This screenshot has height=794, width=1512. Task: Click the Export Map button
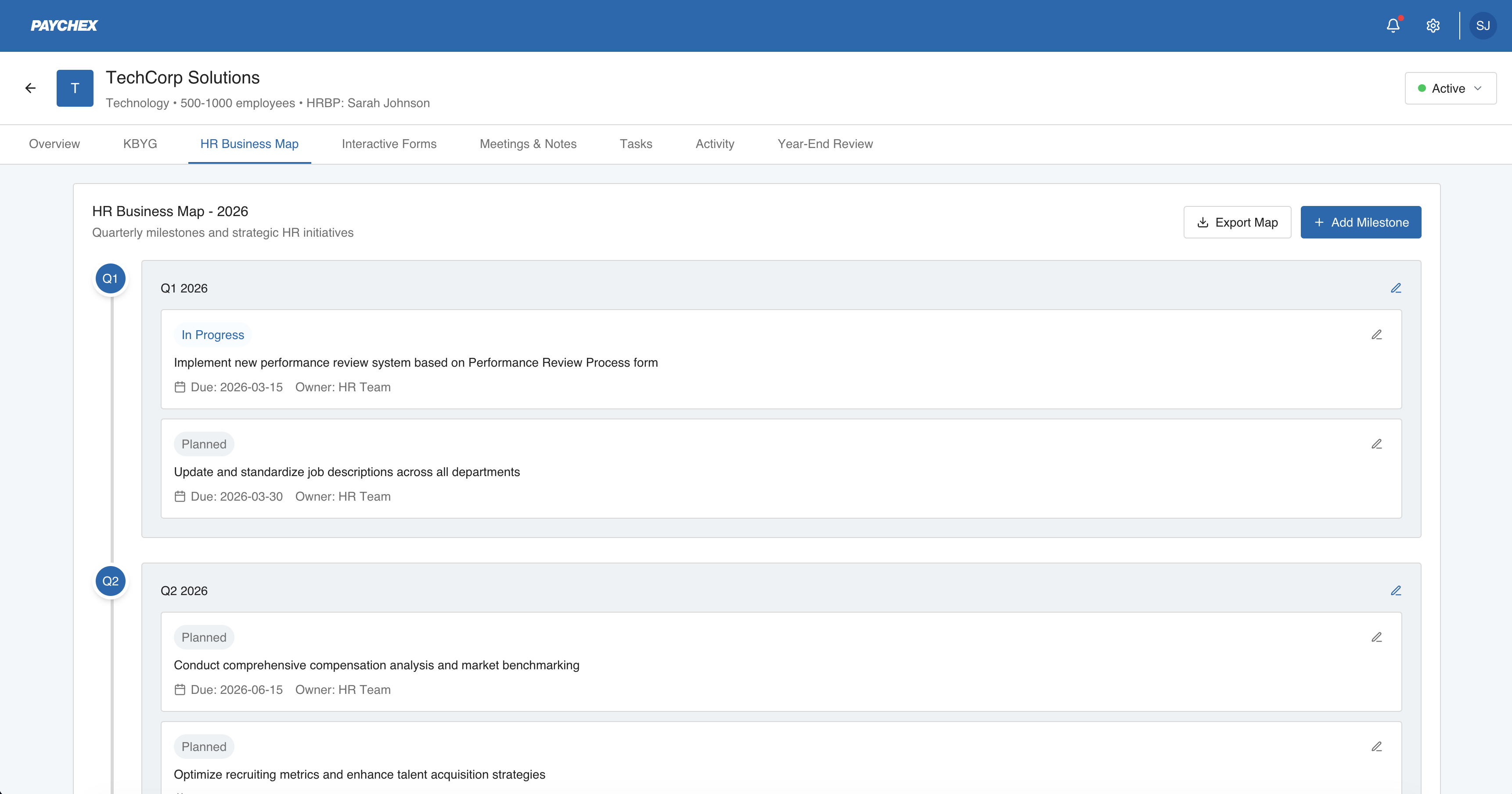1237,222
